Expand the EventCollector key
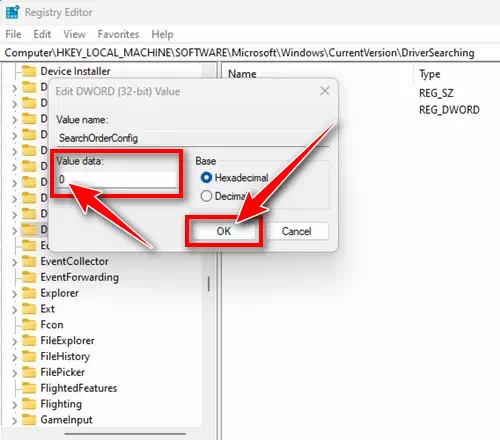This screenshot has height=440, width=500. 14,262
